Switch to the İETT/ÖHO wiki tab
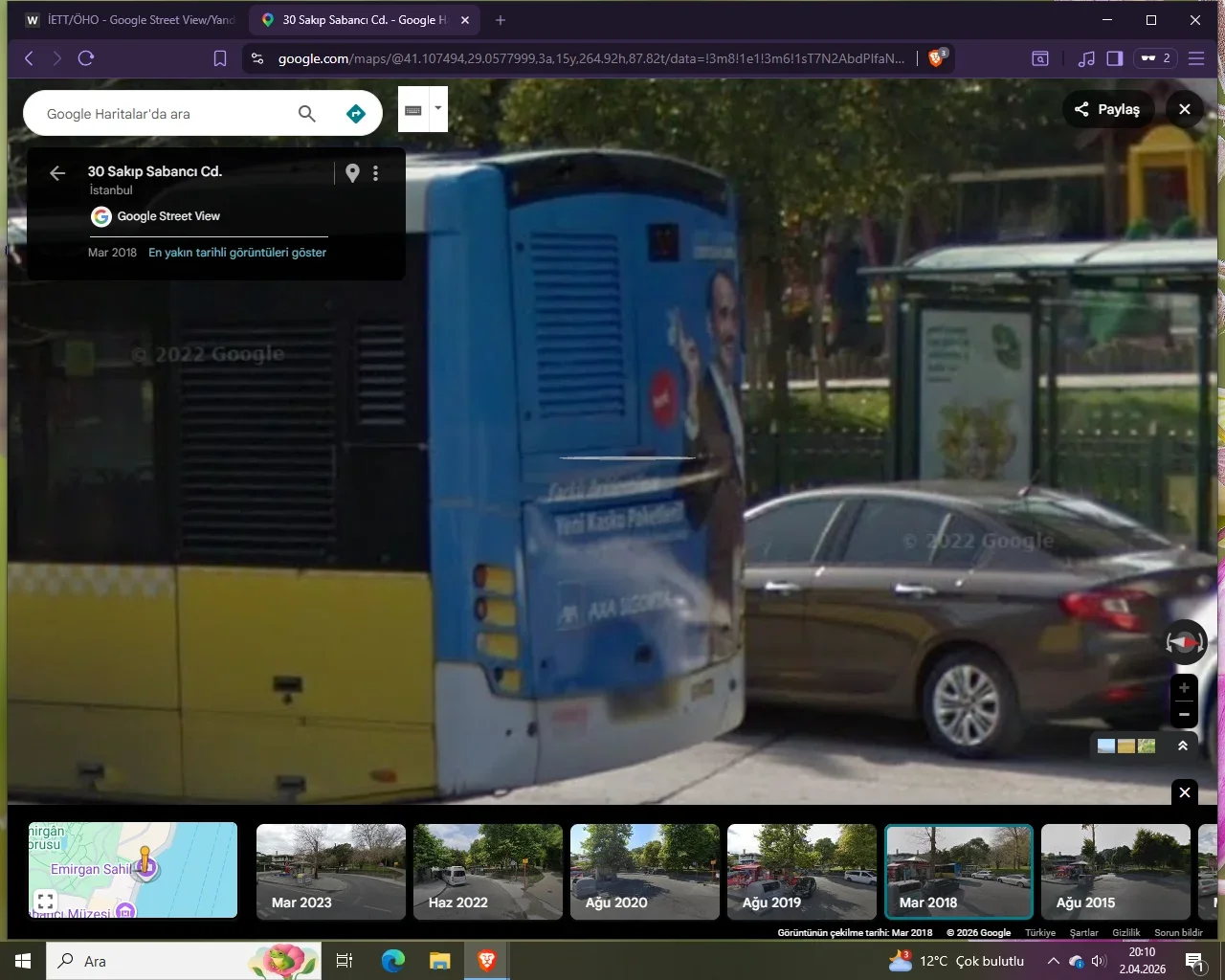Screen dimensions: 1225x980 point(131,20)
